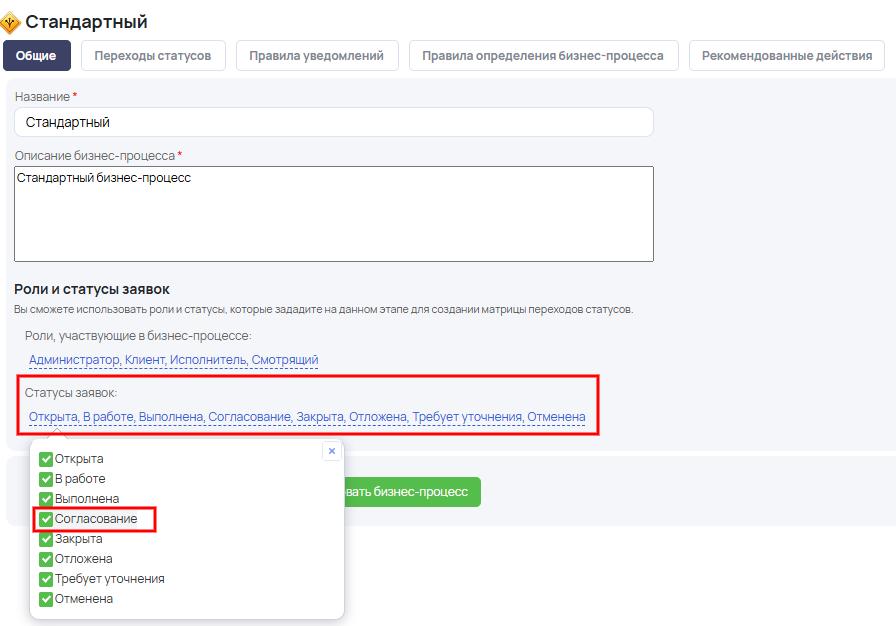The image size is (896, 626).
Task: Open Правила определения бизнес-процесса tab
Action: pyautogui.click(x=543, y=56)
